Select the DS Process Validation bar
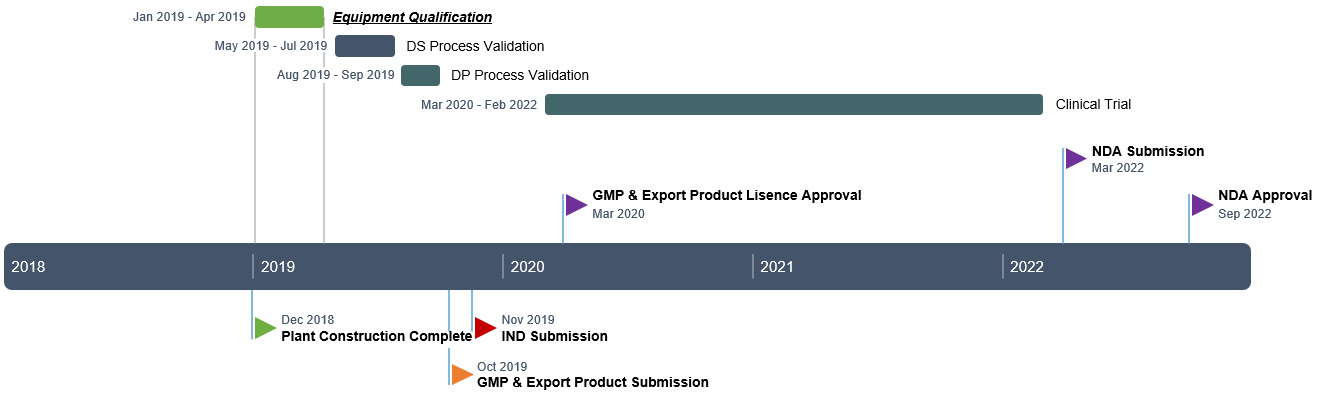This screenshot has height=394, width=1317. [x=365, y=46]
